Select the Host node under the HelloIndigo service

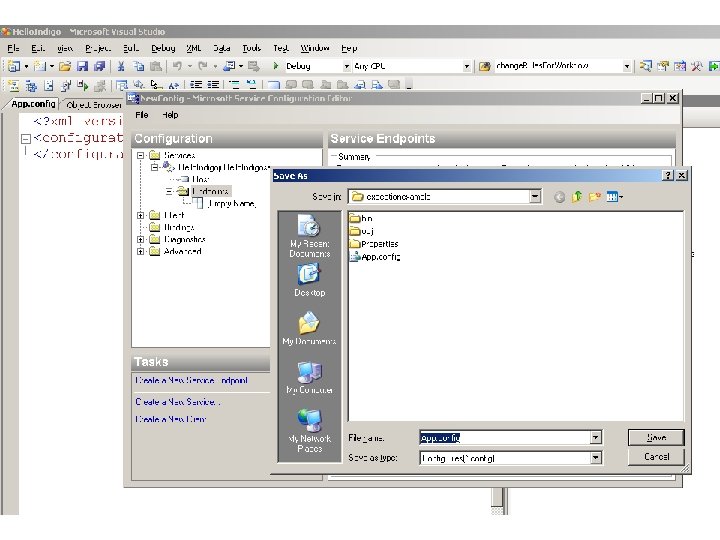(201, 179)
